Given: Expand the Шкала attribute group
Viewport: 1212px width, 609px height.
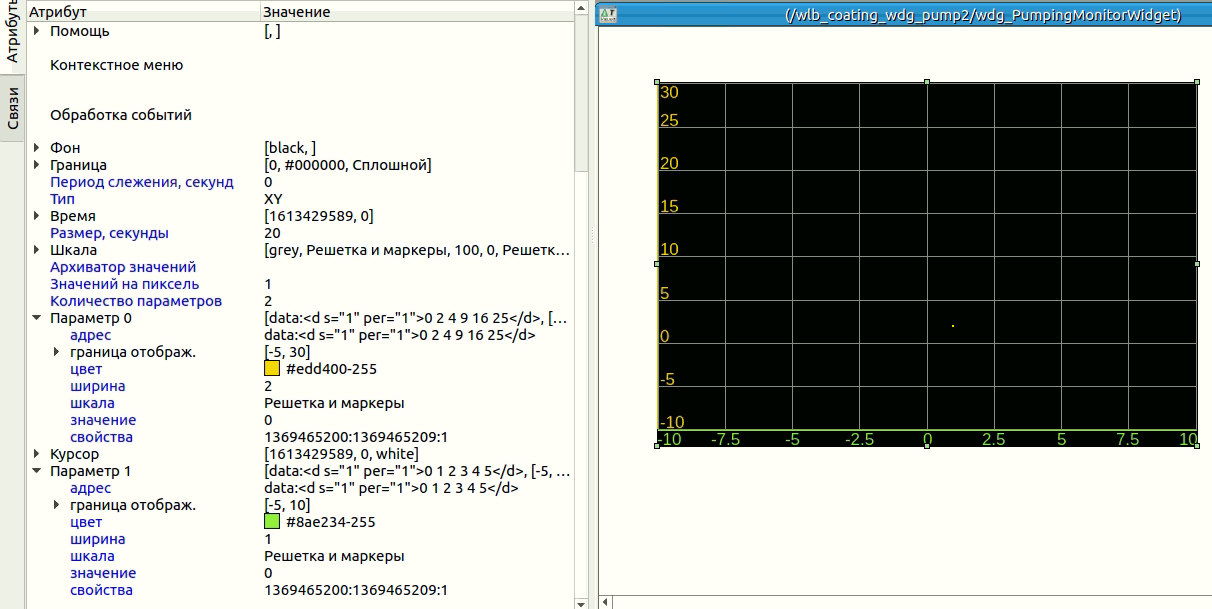Looking at the screenshot, I should tap(37, 250).
